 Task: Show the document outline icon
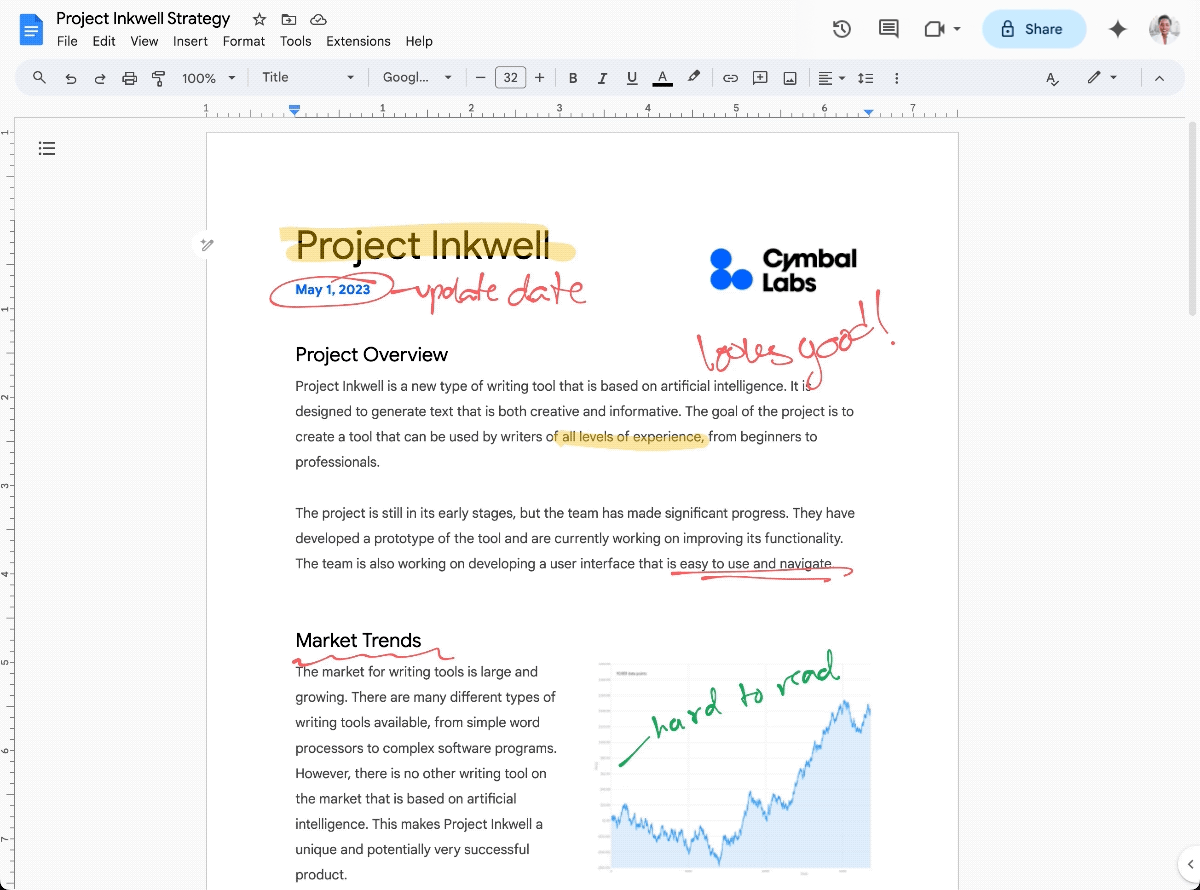pos(47,149)
